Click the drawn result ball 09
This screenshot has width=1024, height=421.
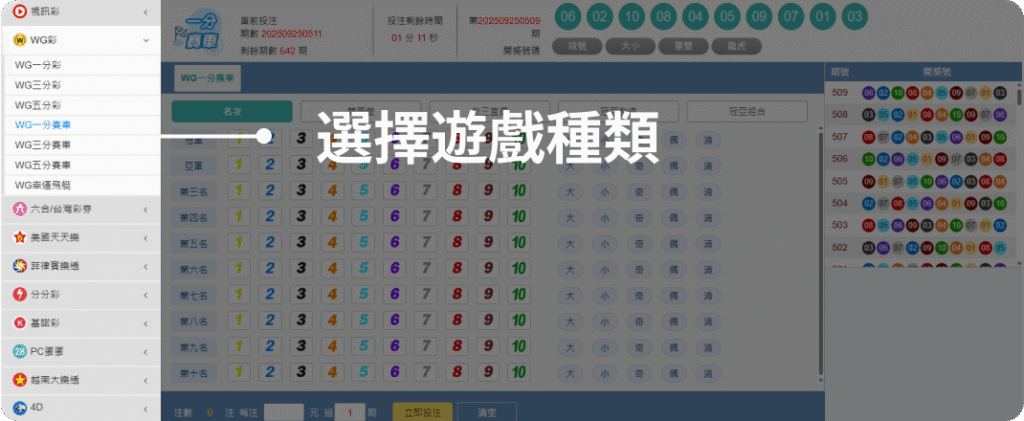point(759,17)
